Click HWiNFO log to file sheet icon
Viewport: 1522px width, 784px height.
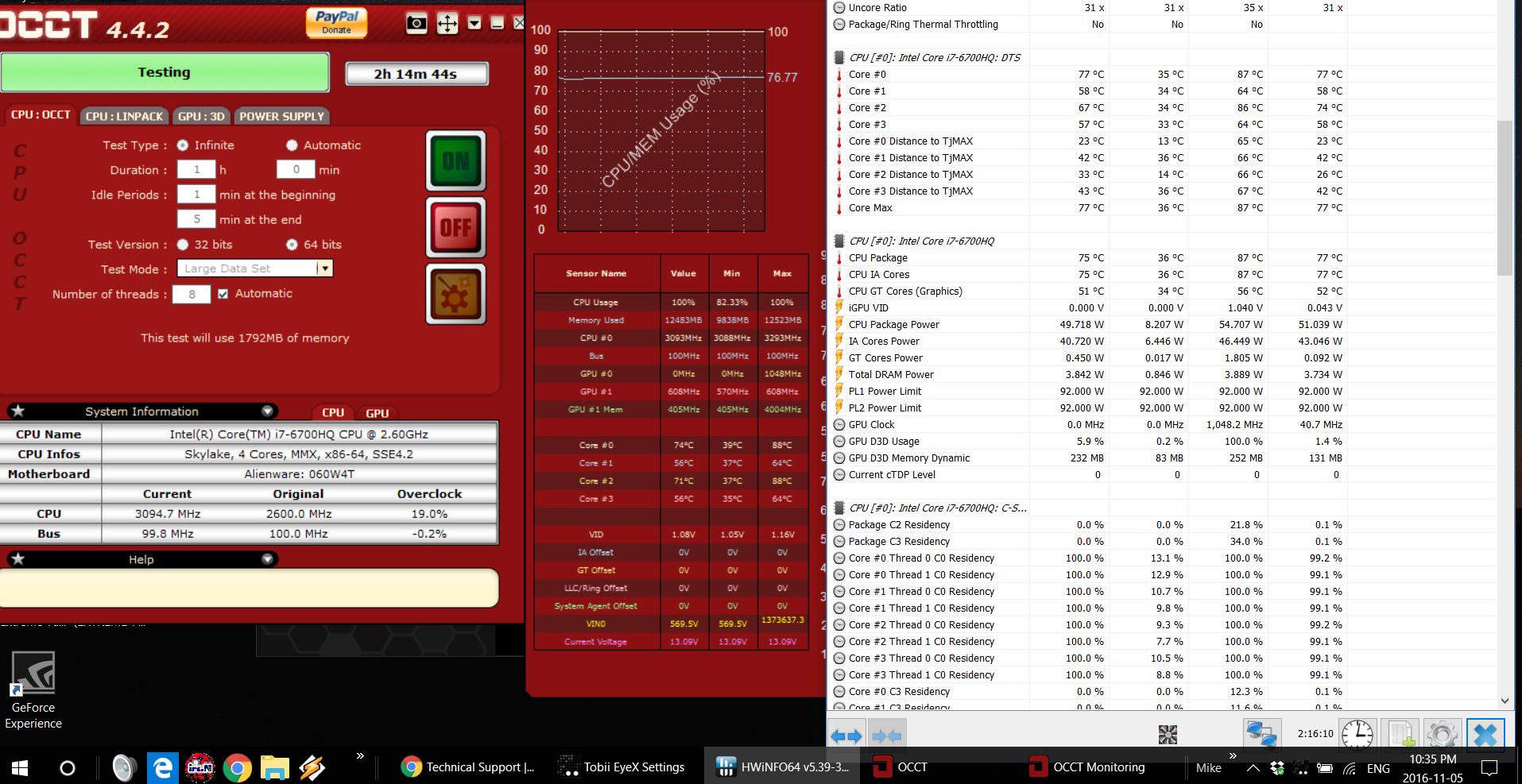tap(1400, 735)
